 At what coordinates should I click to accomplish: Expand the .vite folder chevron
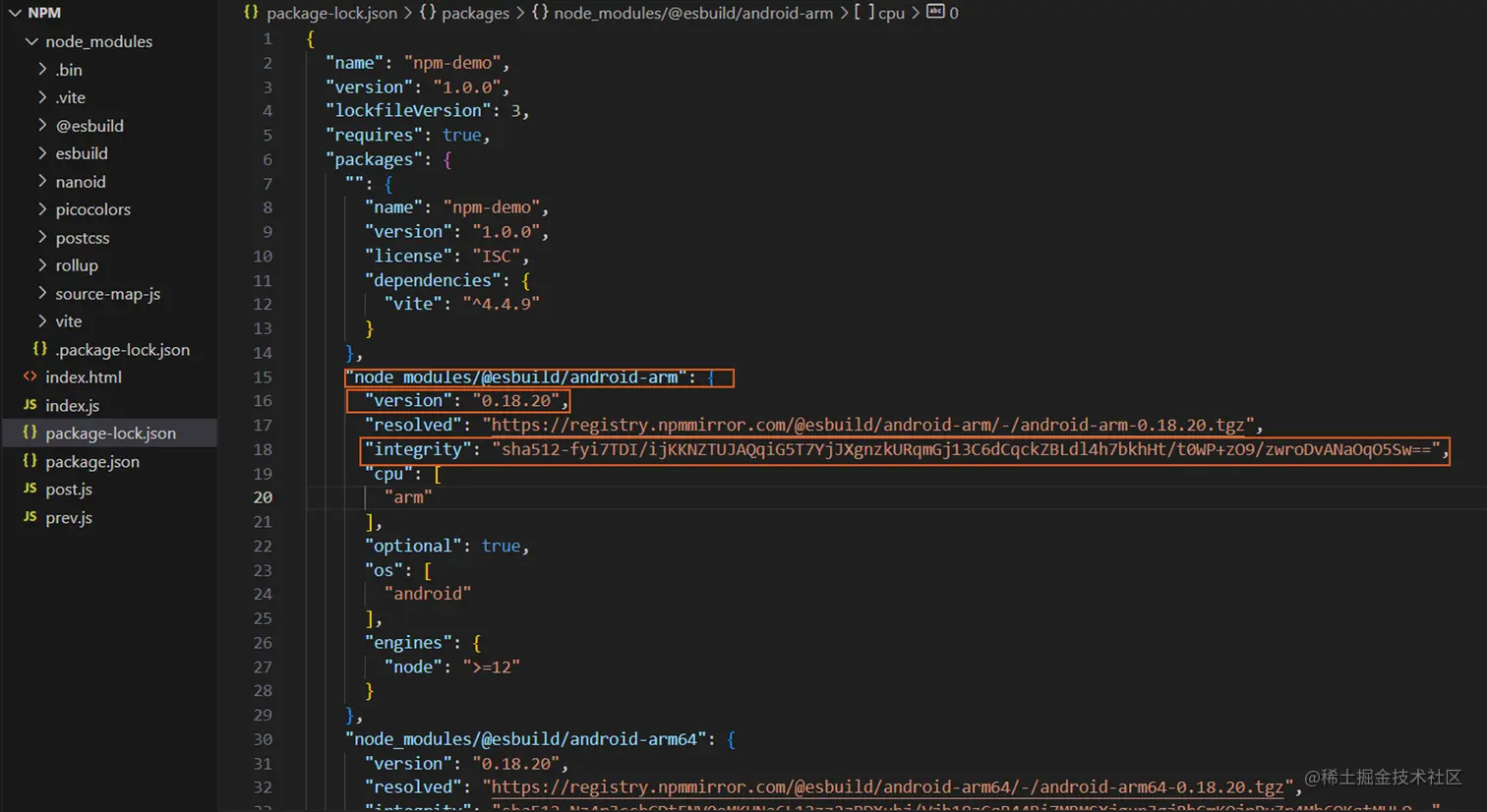[42, 97]
